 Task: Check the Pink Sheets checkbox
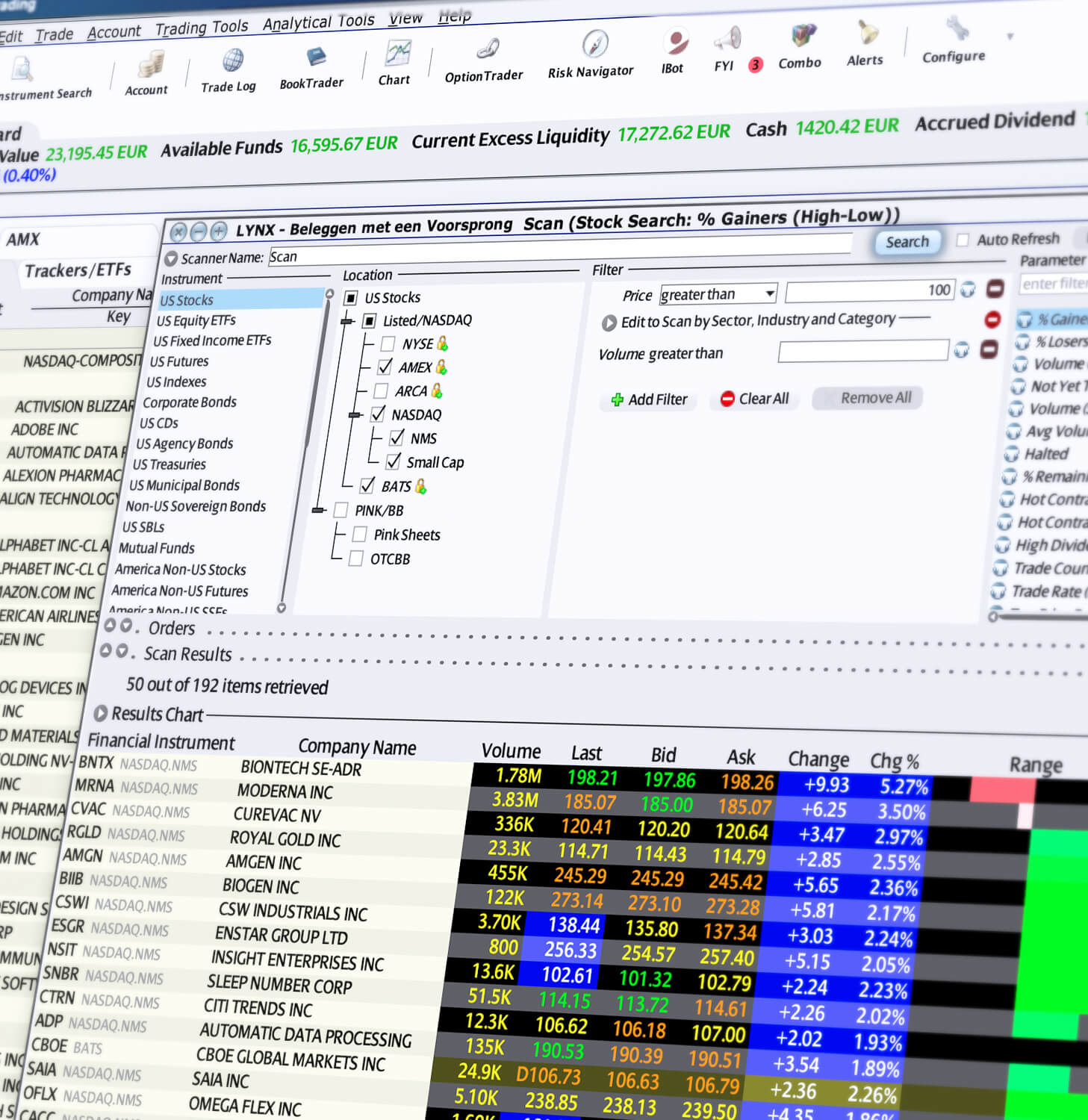click(x=359, y=534)
